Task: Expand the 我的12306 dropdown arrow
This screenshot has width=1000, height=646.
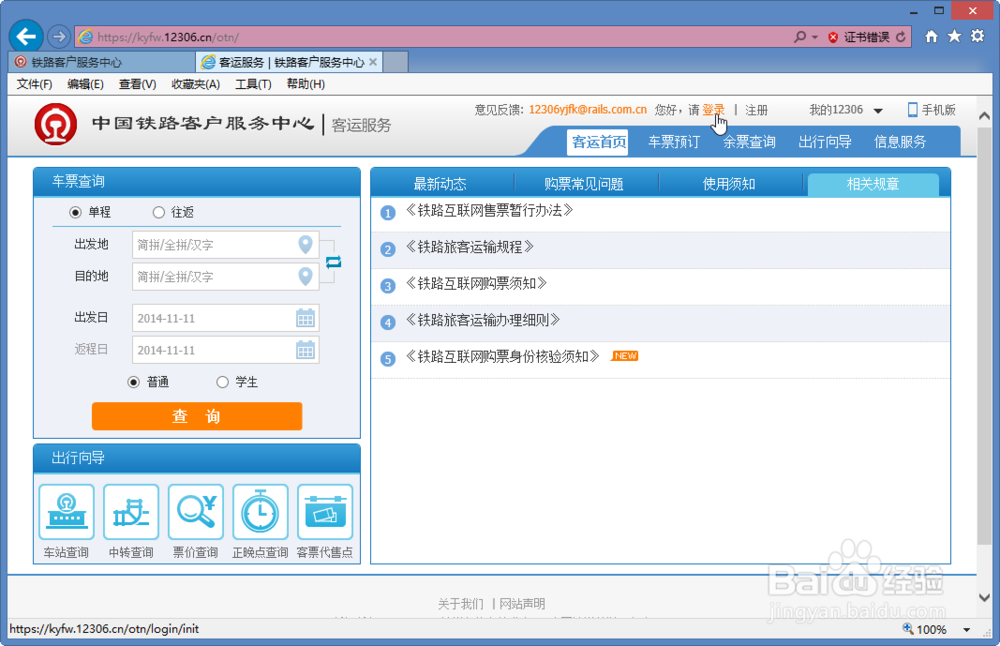Action: [x=878, y=111]
